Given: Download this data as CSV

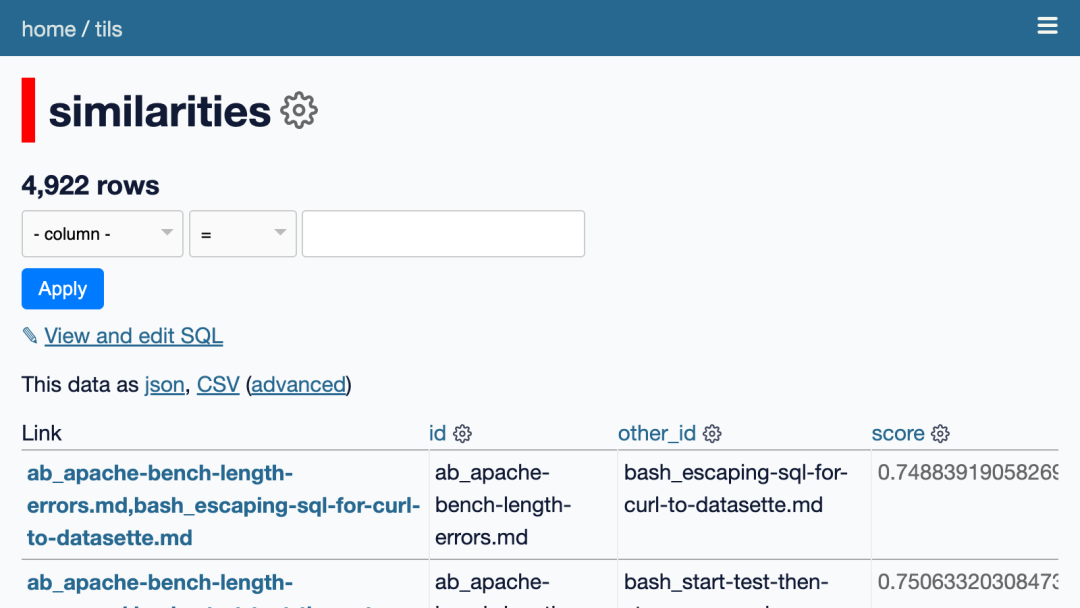Looking at the screenshot, I should click(x=218, y=385).
